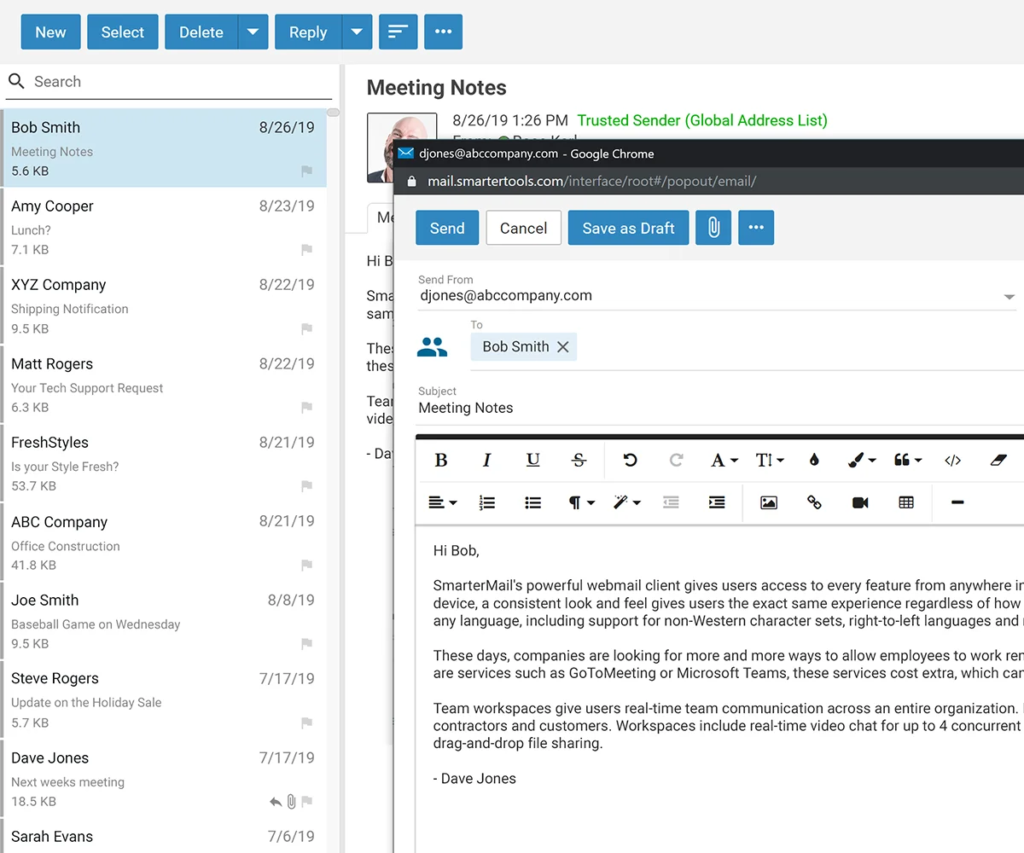This screenshot has width=1024, height=853.
Task: Toggle italic formatting
Action: (487, 460)
